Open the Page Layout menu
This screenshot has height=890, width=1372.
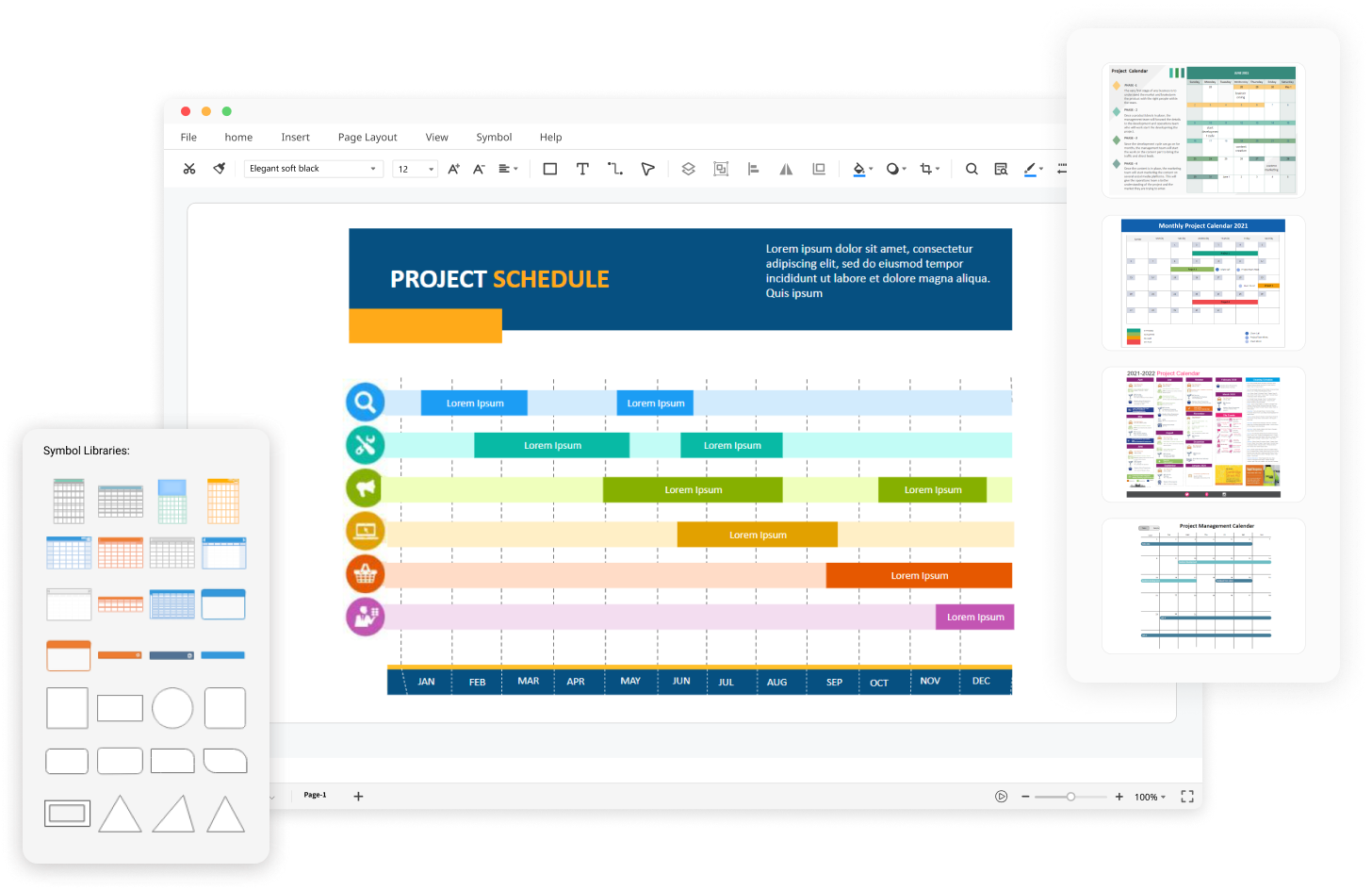[x=367, y=138]
